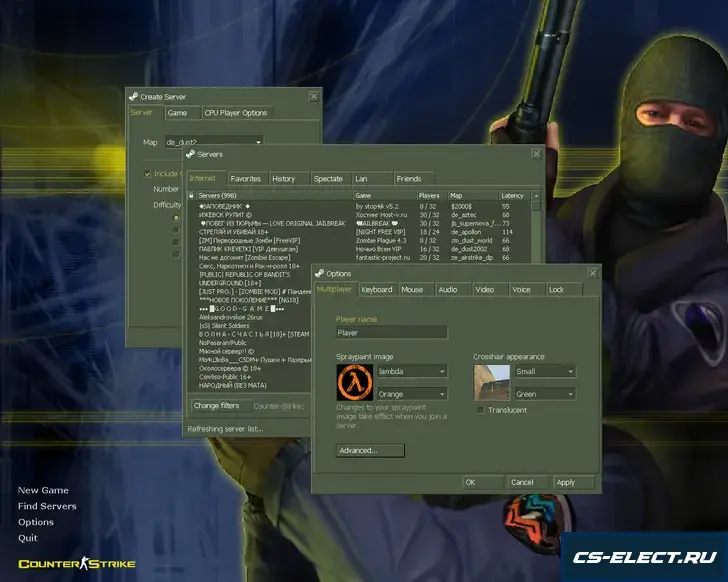Click the server list scrollbar up arrow
Screen dimensions: 728x582
[536, 196]
